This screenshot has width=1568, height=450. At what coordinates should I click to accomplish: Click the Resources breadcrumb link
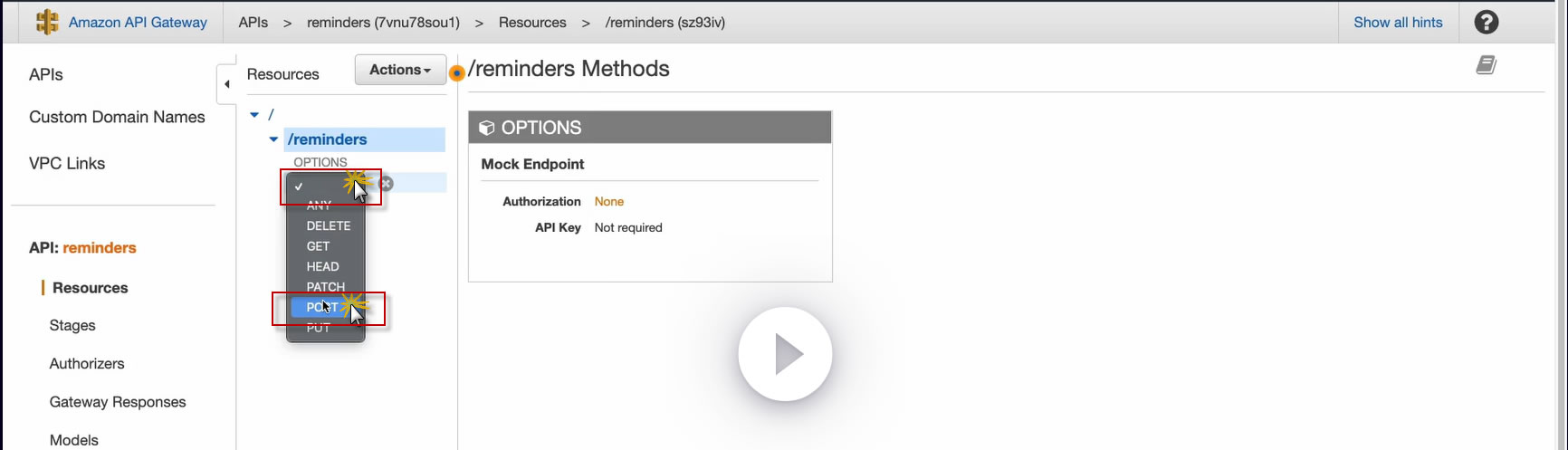[532, 22]
